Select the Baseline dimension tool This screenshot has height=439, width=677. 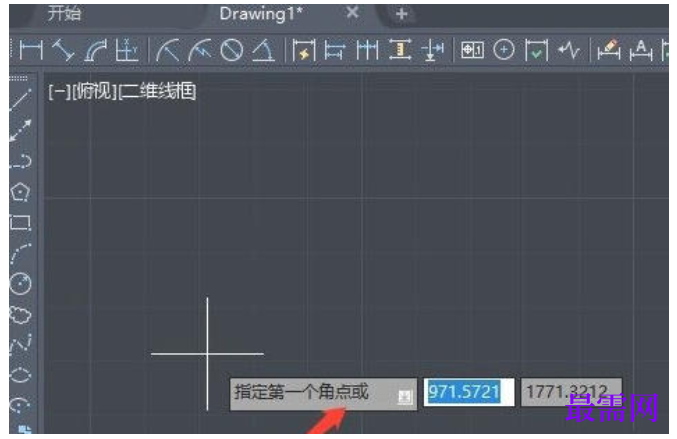pyautogui.click(x=335, y=51)
